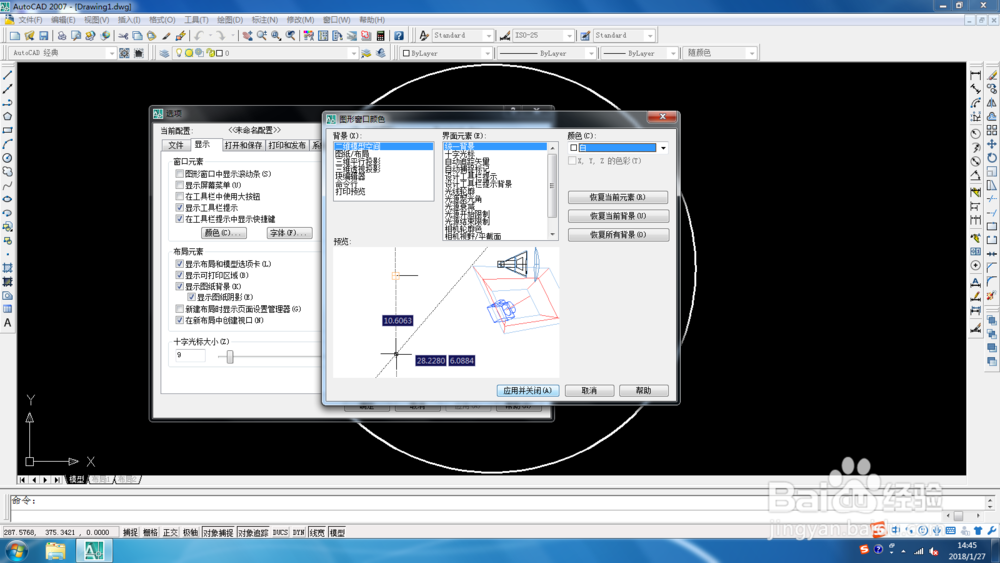Image resolution: width=1000 pixels, height=563 pixels.
Task: Select the Rectangle tool in Draw toolbar
Action: pyautogui.click(x=8, y=130)
